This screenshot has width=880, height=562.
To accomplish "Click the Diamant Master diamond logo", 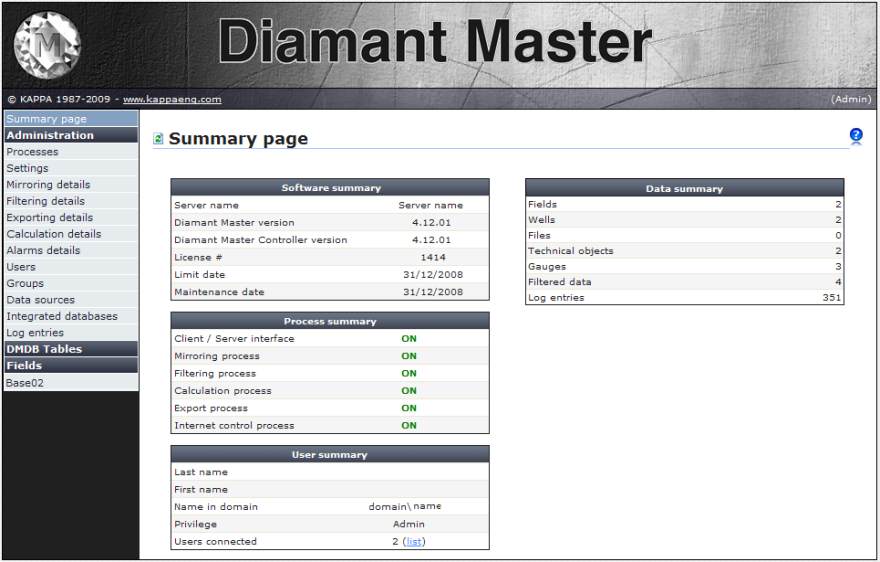I will [x=47, y=45].
